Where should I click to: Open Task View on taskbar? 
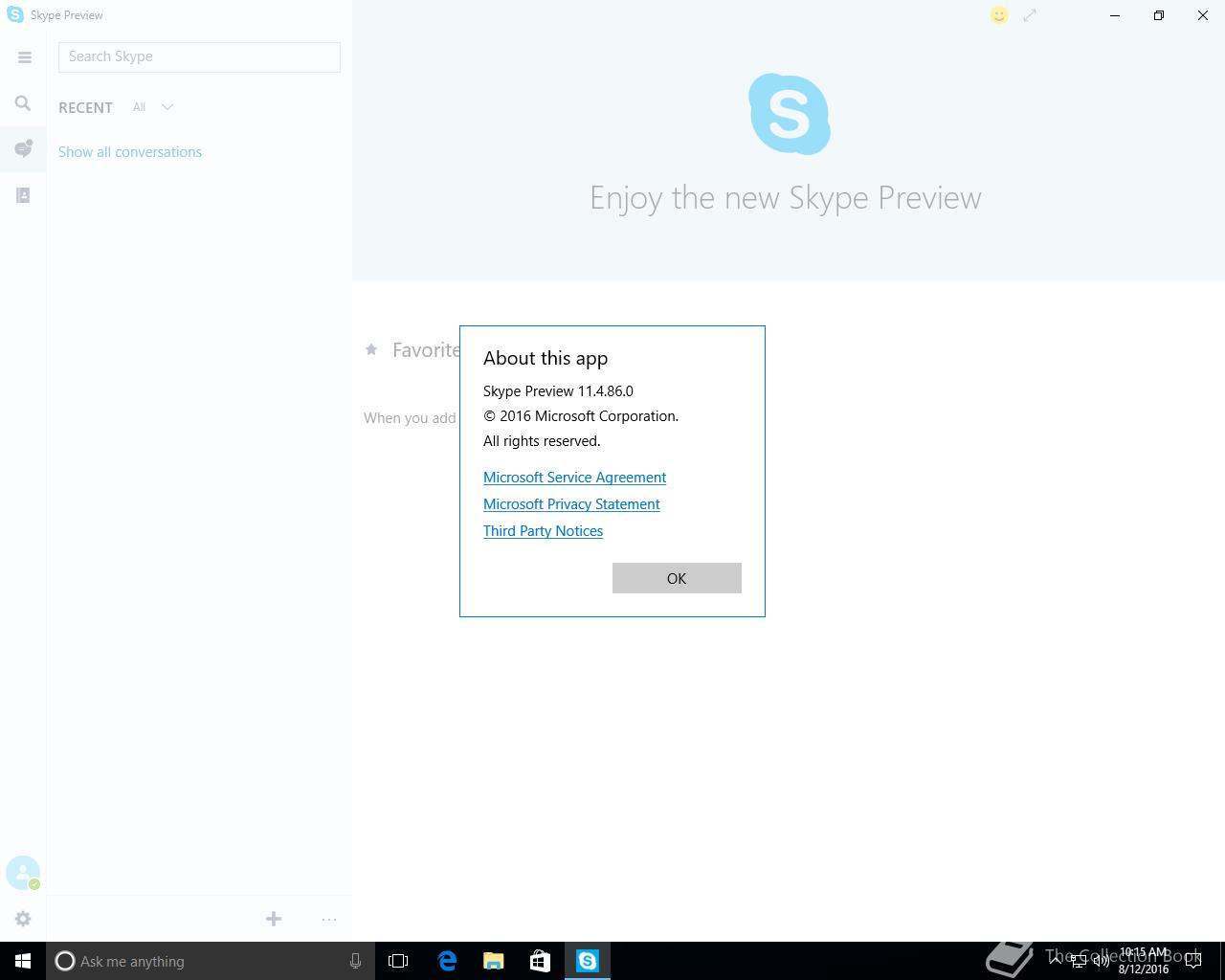click(x=398, y=961)
